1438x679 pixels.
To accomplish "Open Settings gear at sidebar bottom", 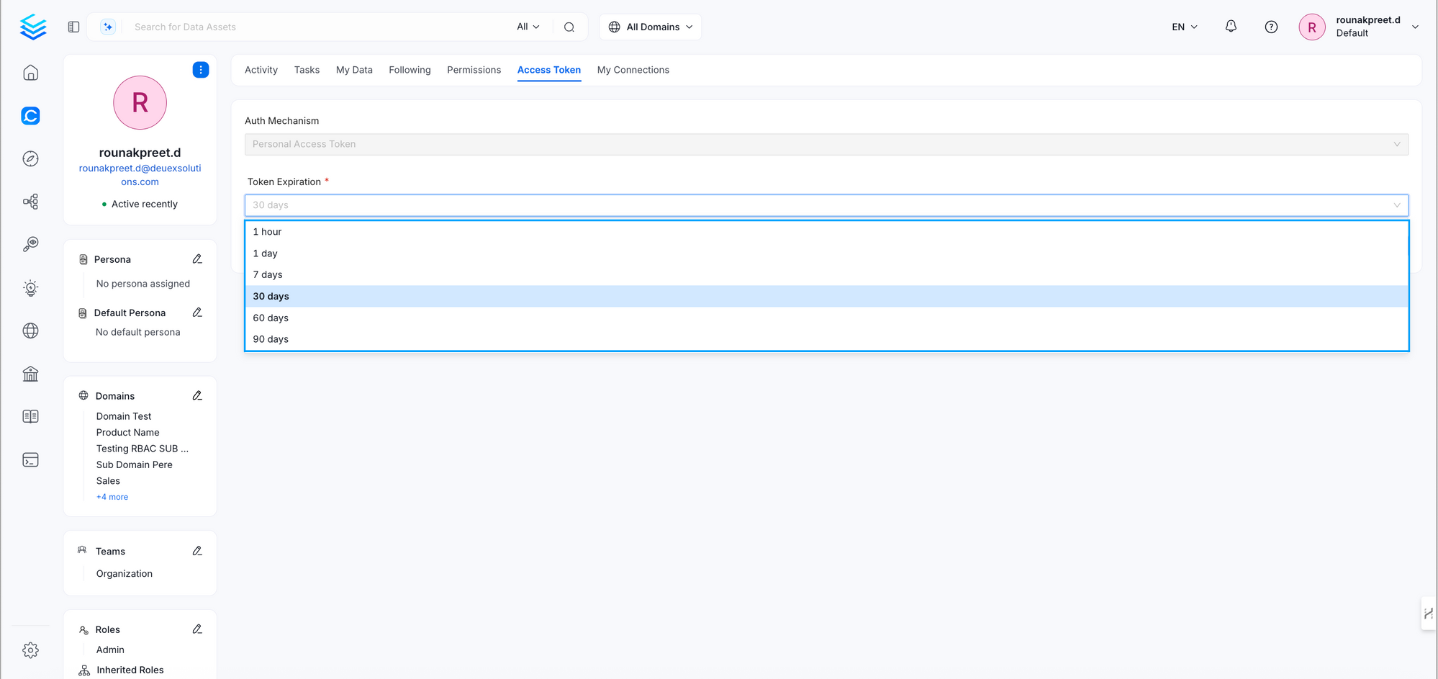I will (x=31, y=650).
